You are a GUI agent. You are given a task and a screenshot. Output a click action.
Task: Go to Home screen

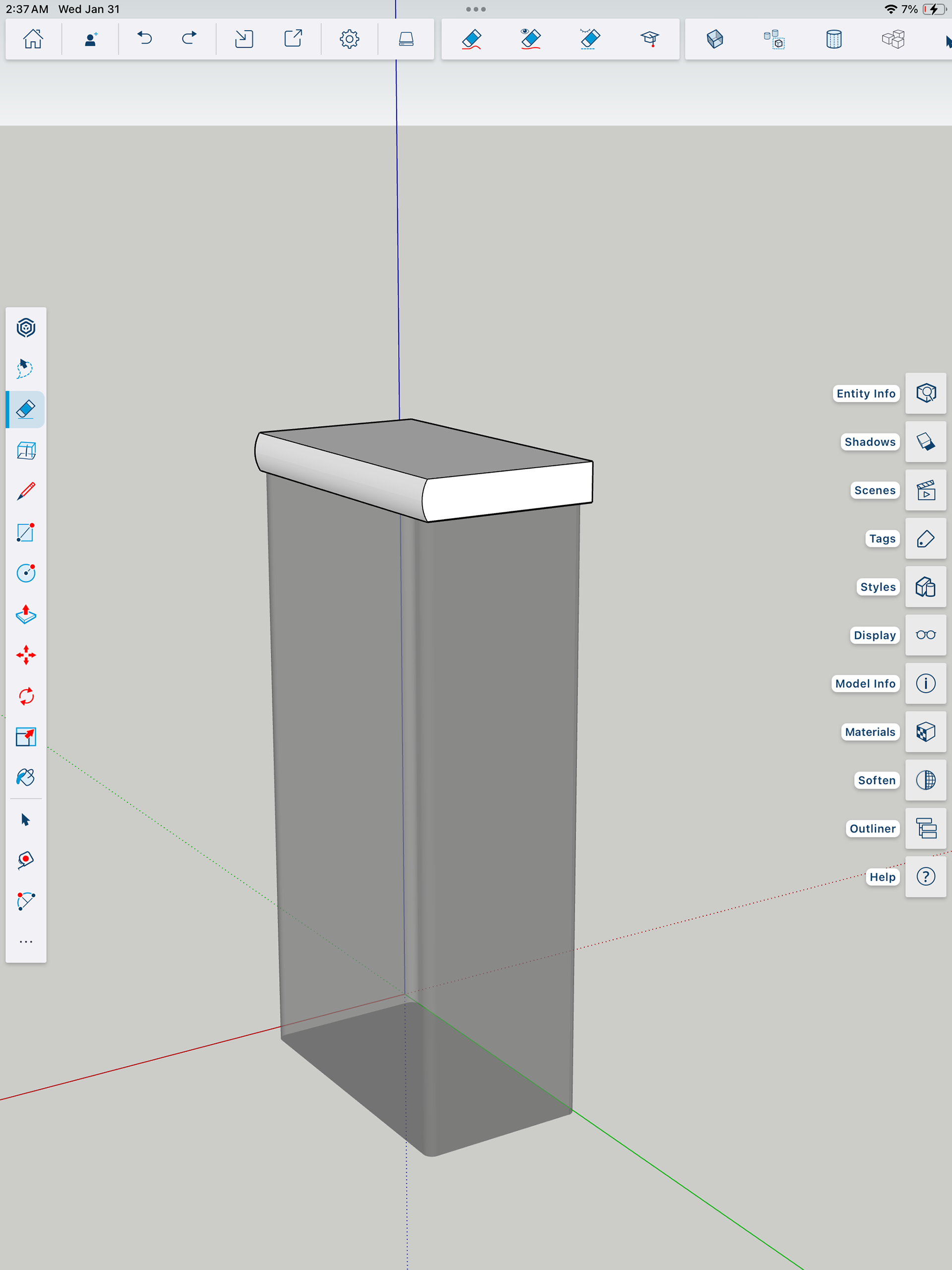[33, 39]
